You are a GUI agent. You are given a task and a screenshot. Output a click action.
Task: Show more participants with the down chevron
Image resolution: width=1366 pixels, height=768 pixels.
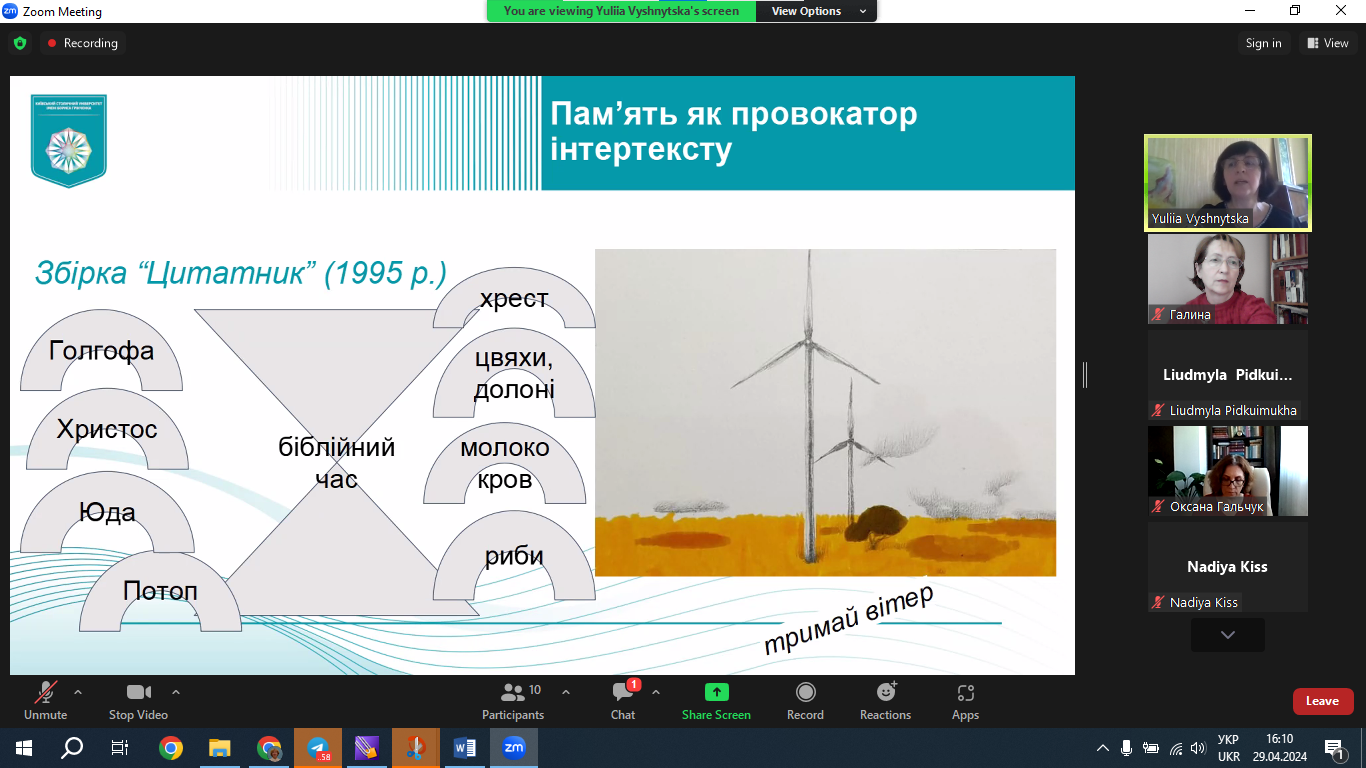pyautogui.click(x=1227, y=635)
